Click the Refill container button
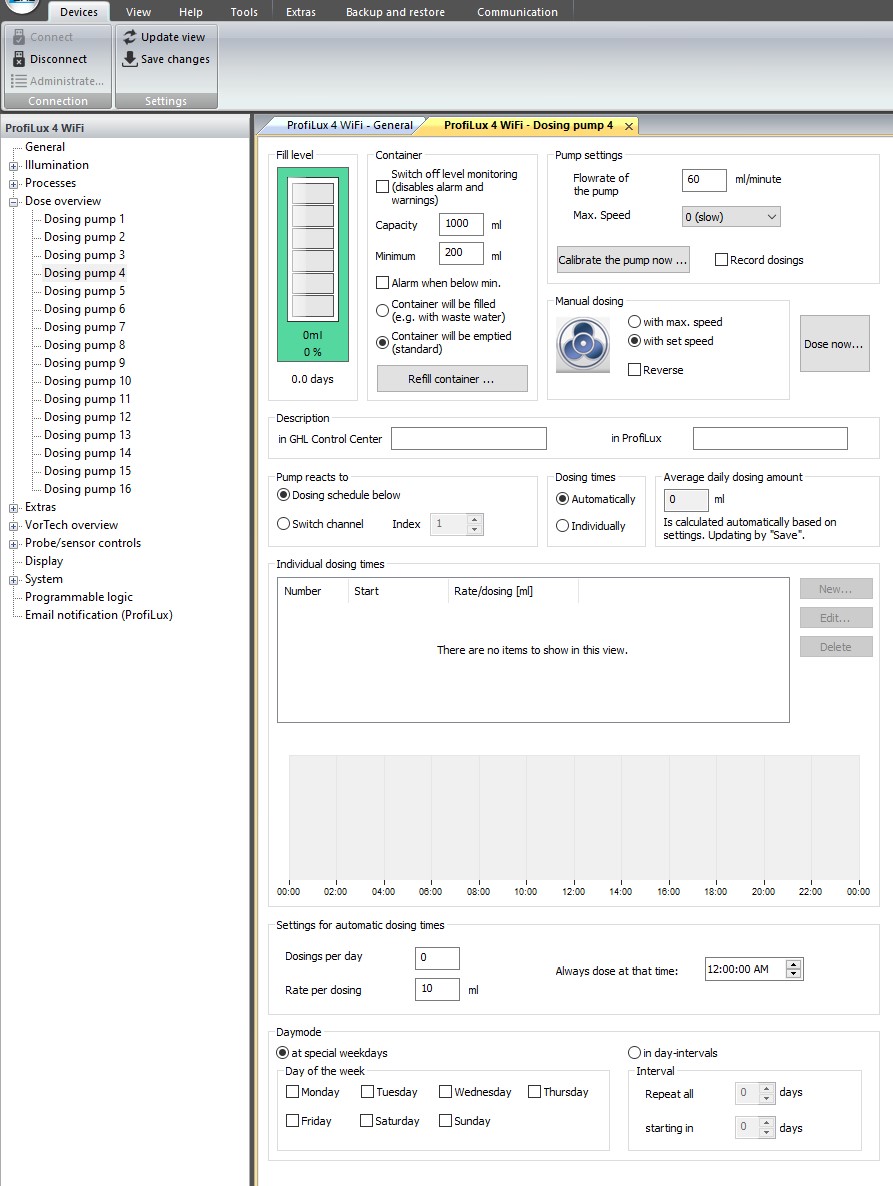This screenshot has height=1186, width=893. (452, 379)
